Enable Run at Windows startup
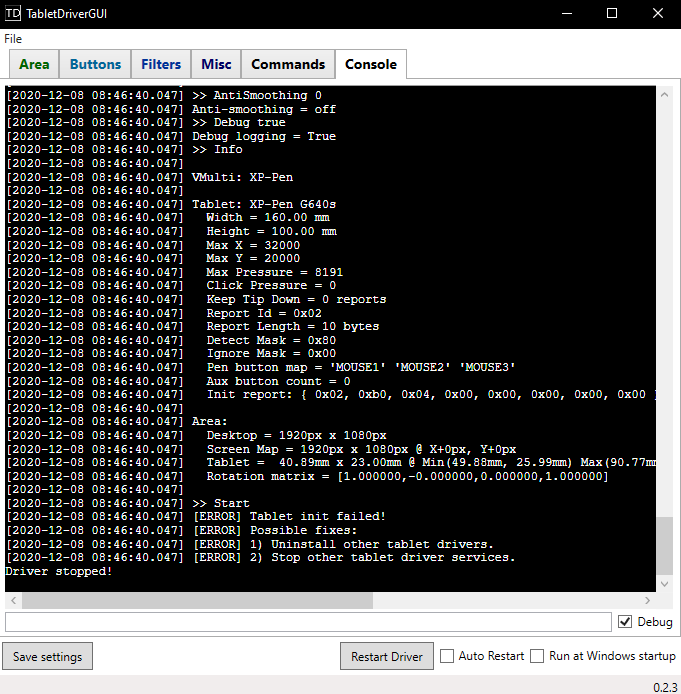Screen dimensions: 681x694 point(537,656)
